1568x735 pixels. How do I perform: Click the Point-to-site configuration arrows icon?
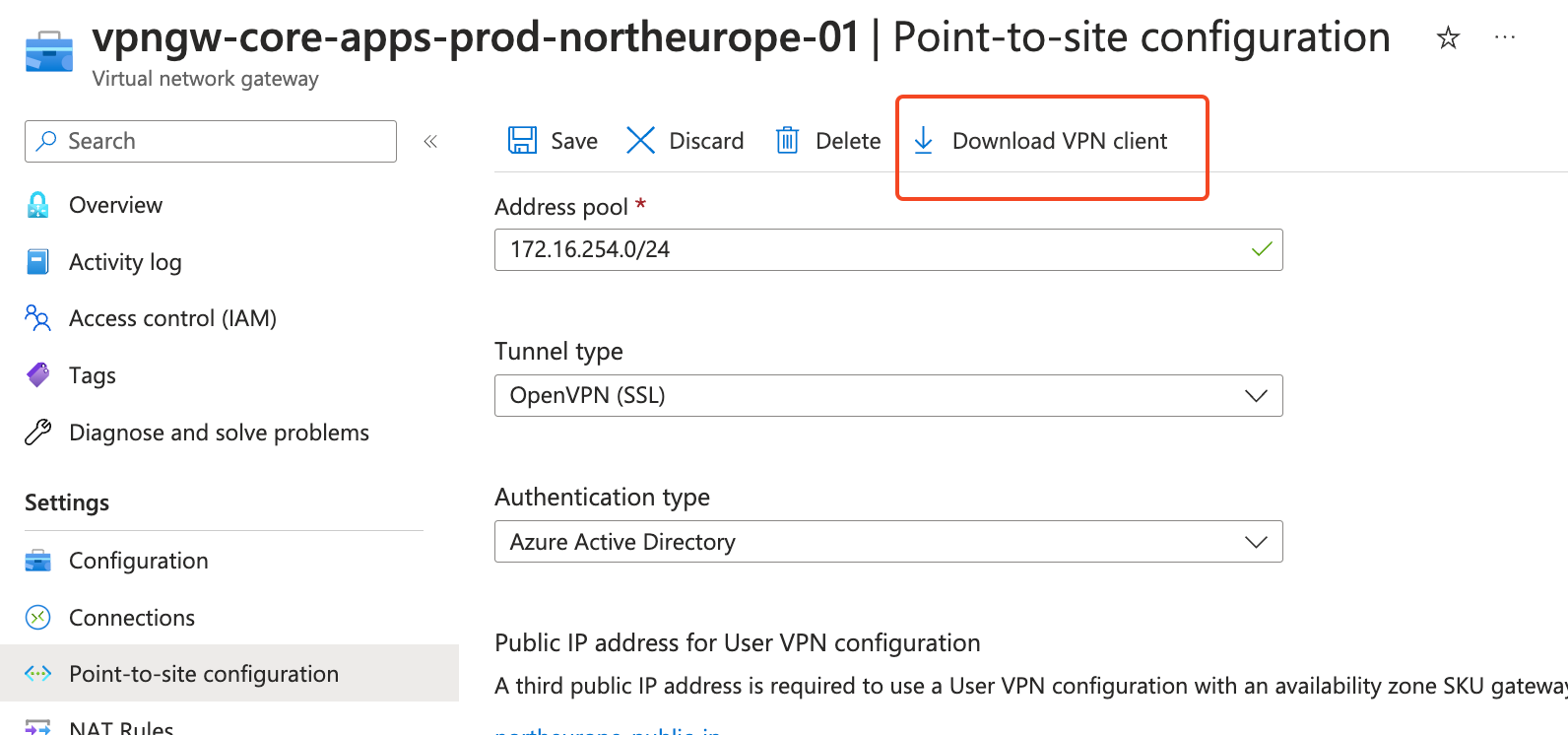coord(37,674)
